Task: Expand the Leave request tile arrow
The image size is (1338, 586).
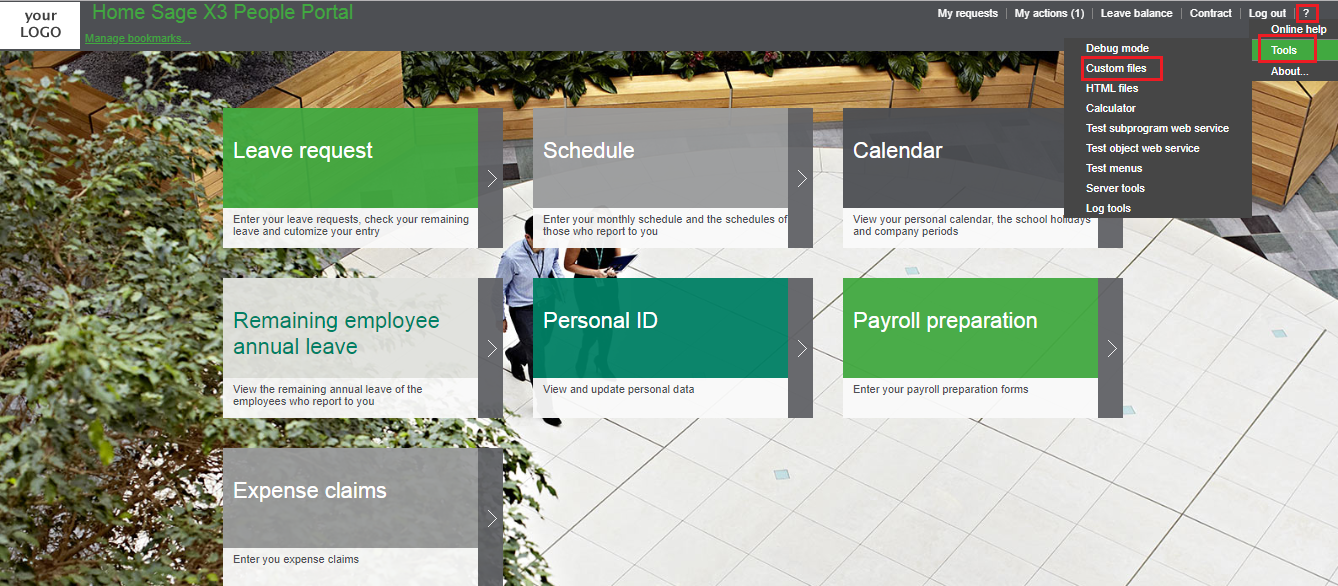Action: (491, 178)
